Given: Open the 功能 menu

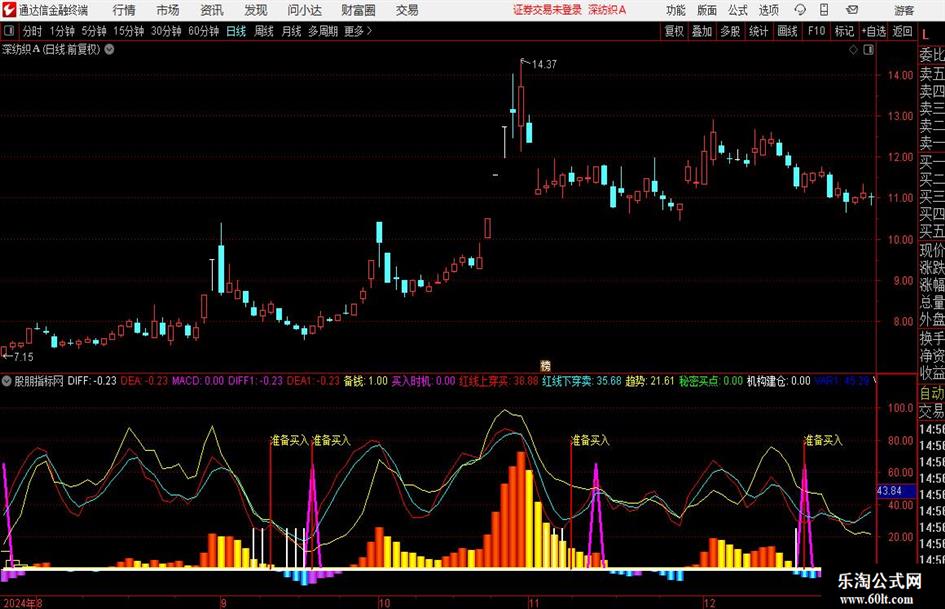Looking at the screenshot, I should (676, 10).
